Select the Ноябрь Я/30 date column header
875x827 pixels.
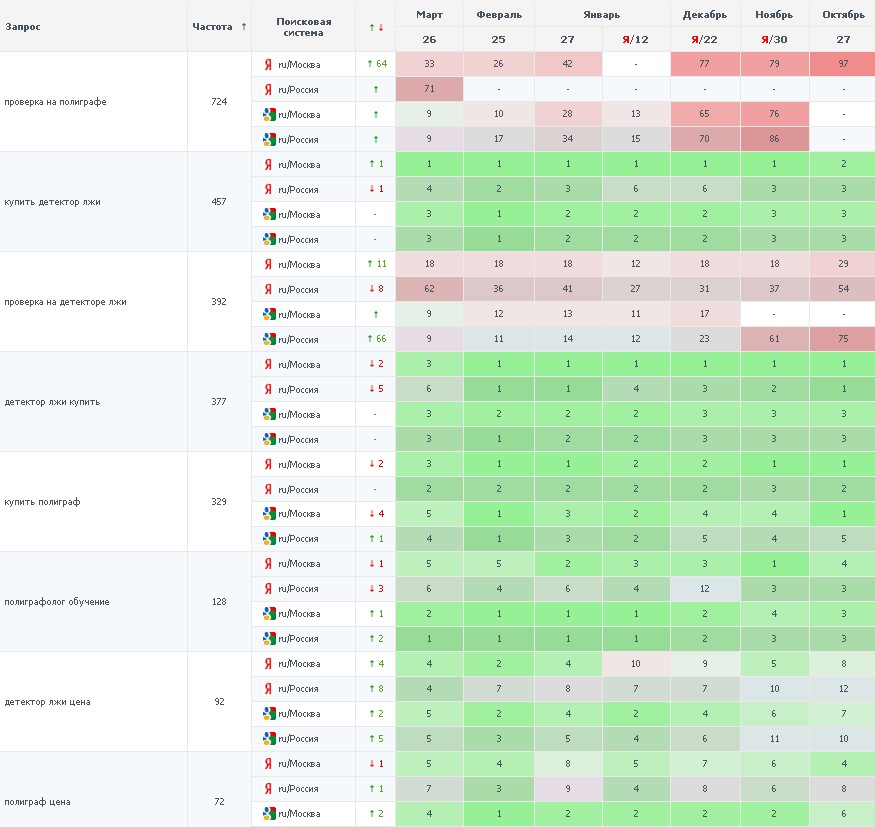[x=774, y=39]
